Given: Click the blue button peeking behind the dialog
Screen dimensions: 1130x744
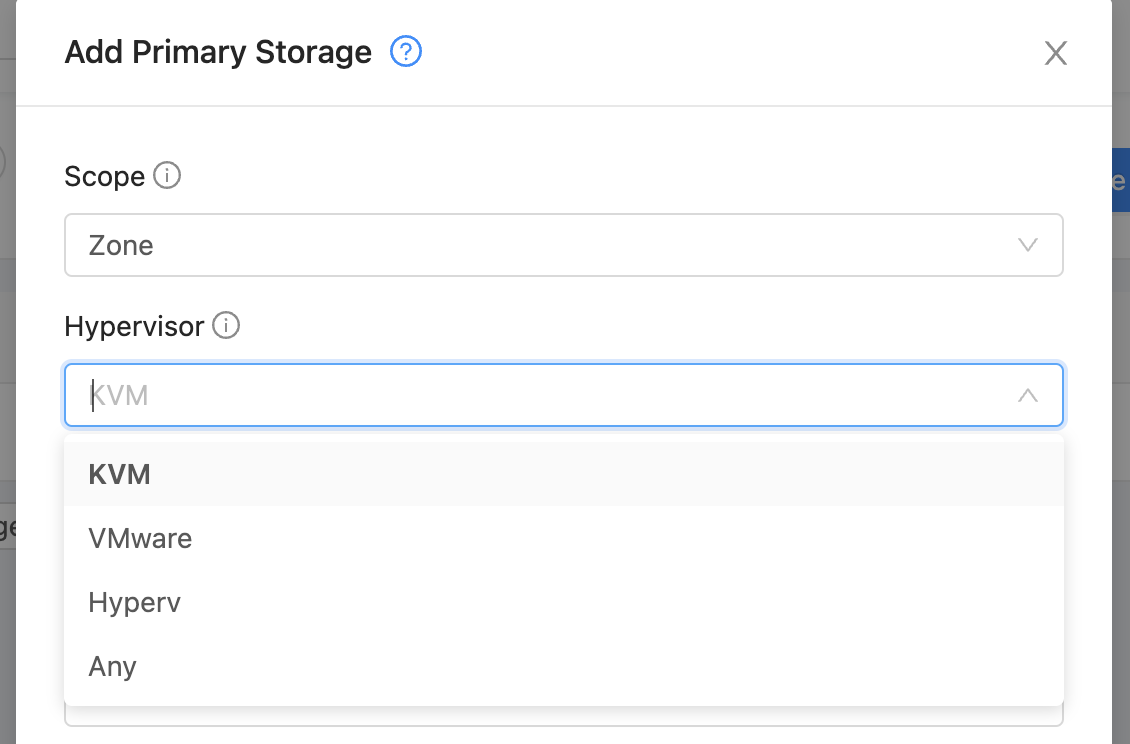Looking at the screenshot, I should coord(1121,180).
